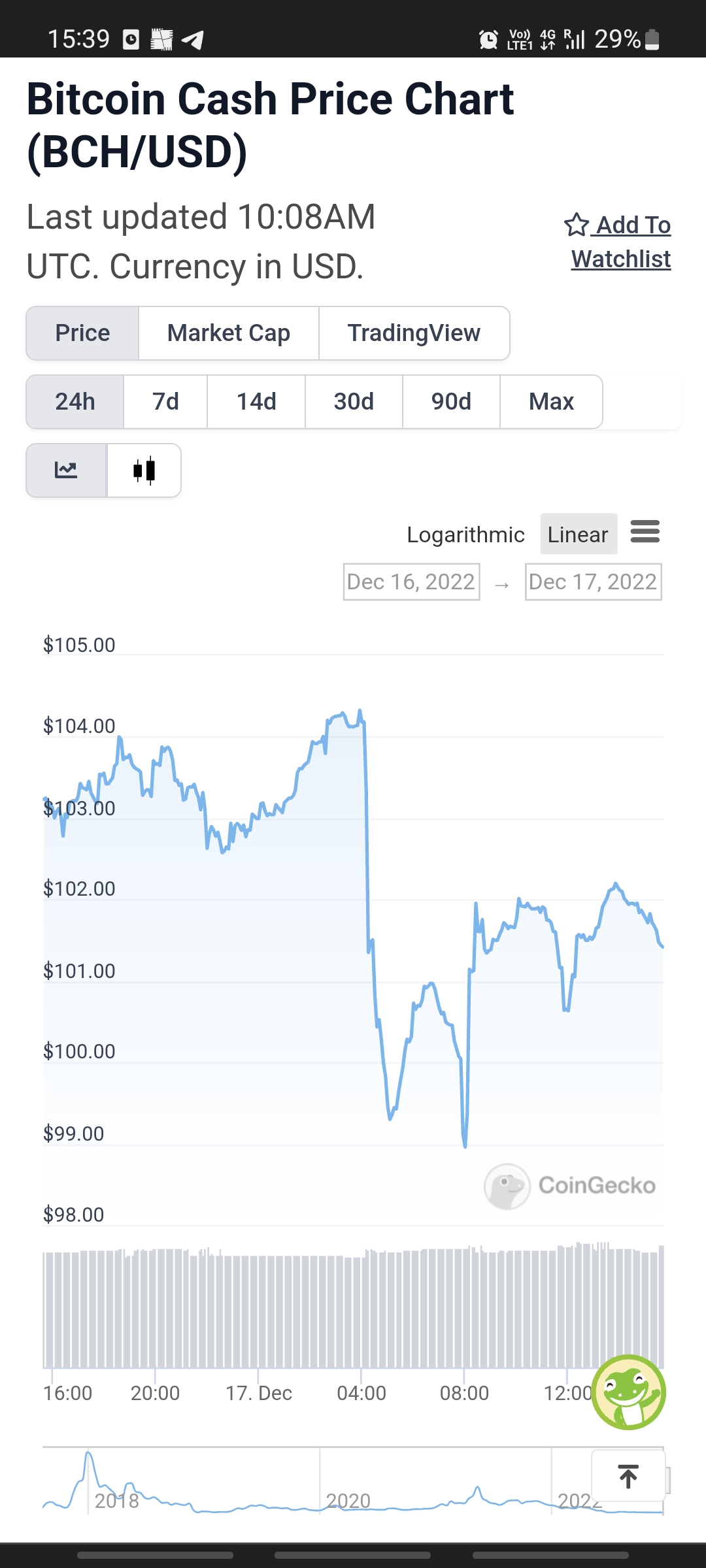Tap the scroll-to-top arrow button

click(628, 1476)
